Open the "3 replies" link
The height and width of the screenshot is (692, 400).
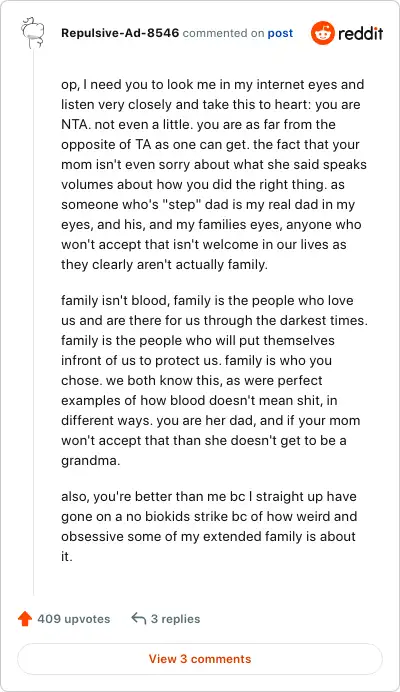(175, 619)
